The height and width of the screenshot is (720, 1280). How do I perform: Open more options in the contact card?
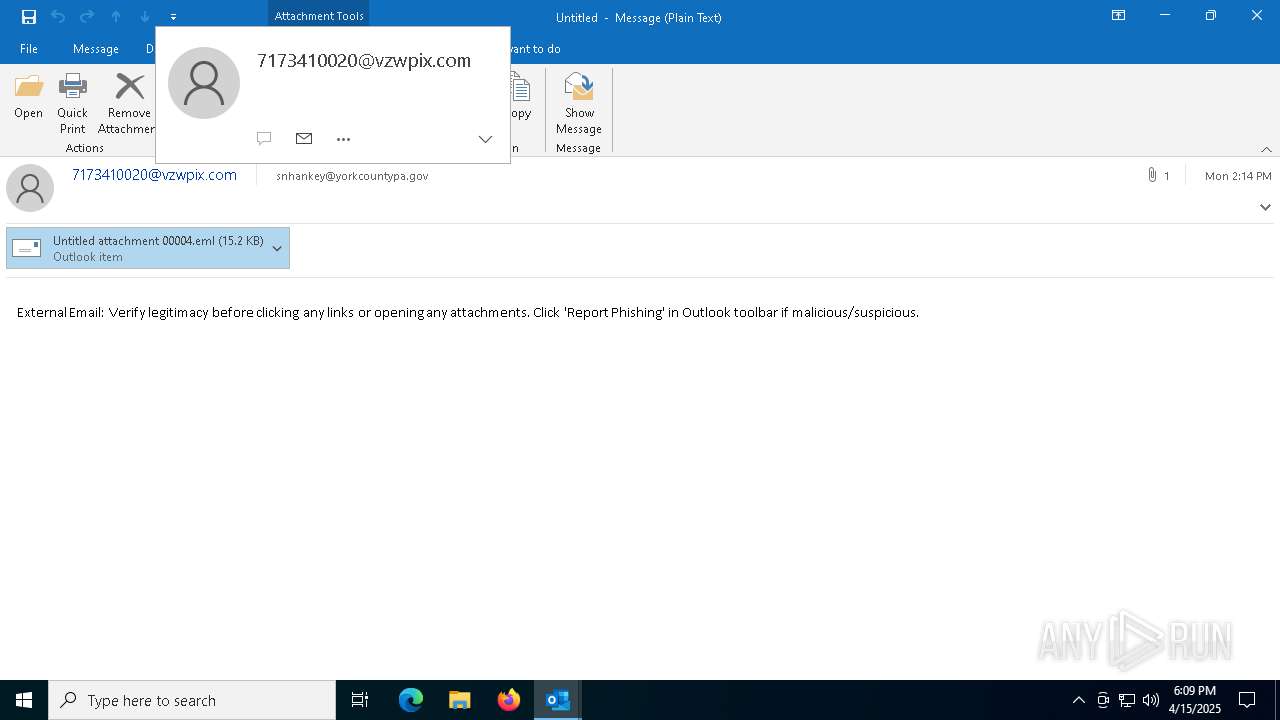(344, 139)
